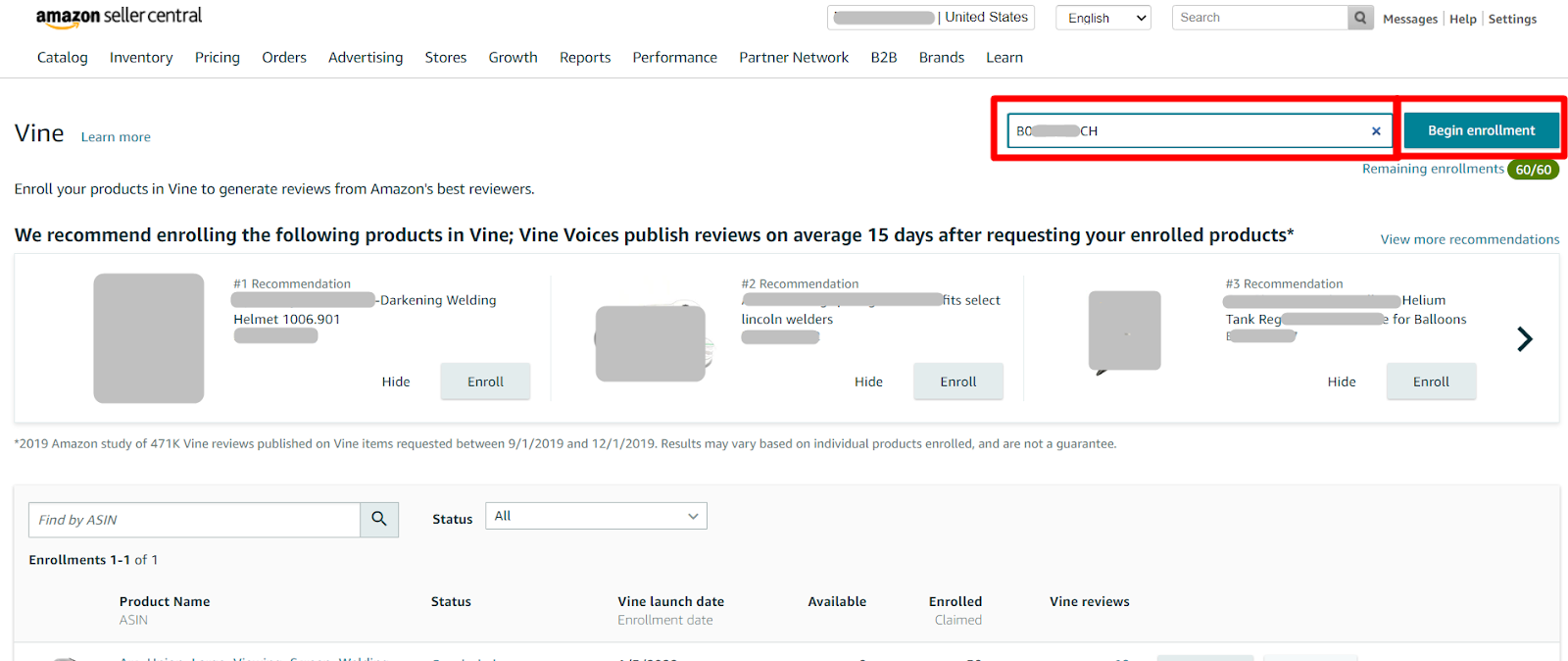Screen dimensions: 1568x661
Task: Click the Enrolled column header
Action: coord(955,602)
